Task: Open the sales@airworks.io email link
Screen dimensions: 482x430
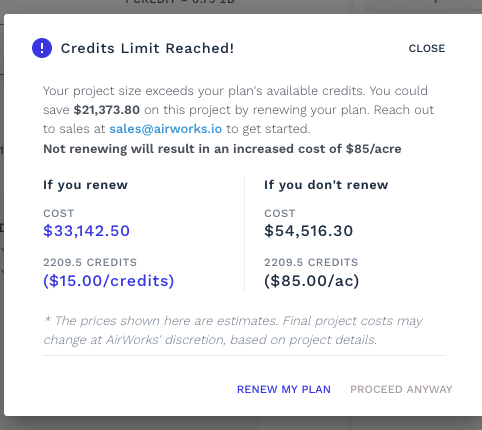Action: tap(166, 129)
